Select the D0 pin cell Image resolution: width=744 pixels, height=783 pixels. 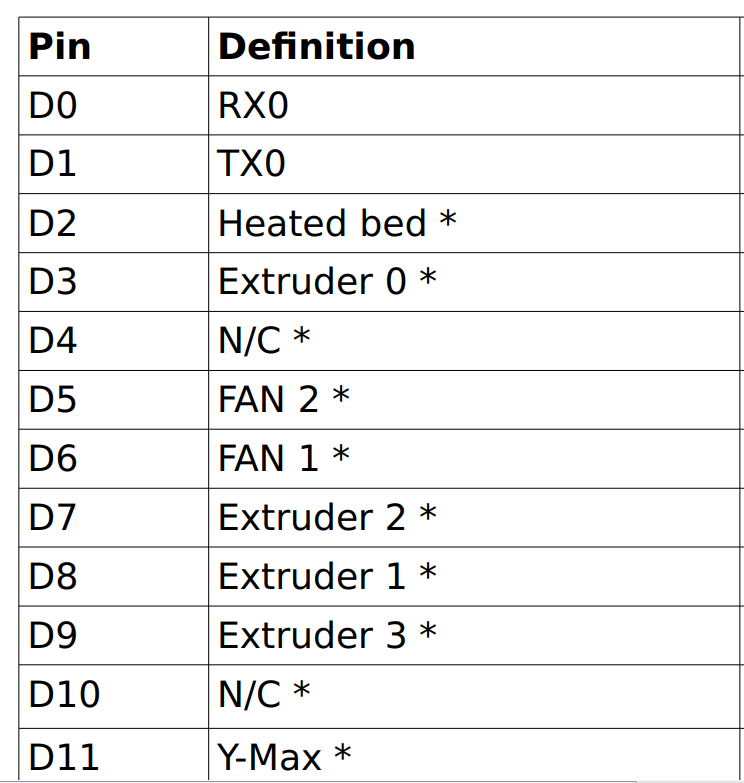[53, 105]
